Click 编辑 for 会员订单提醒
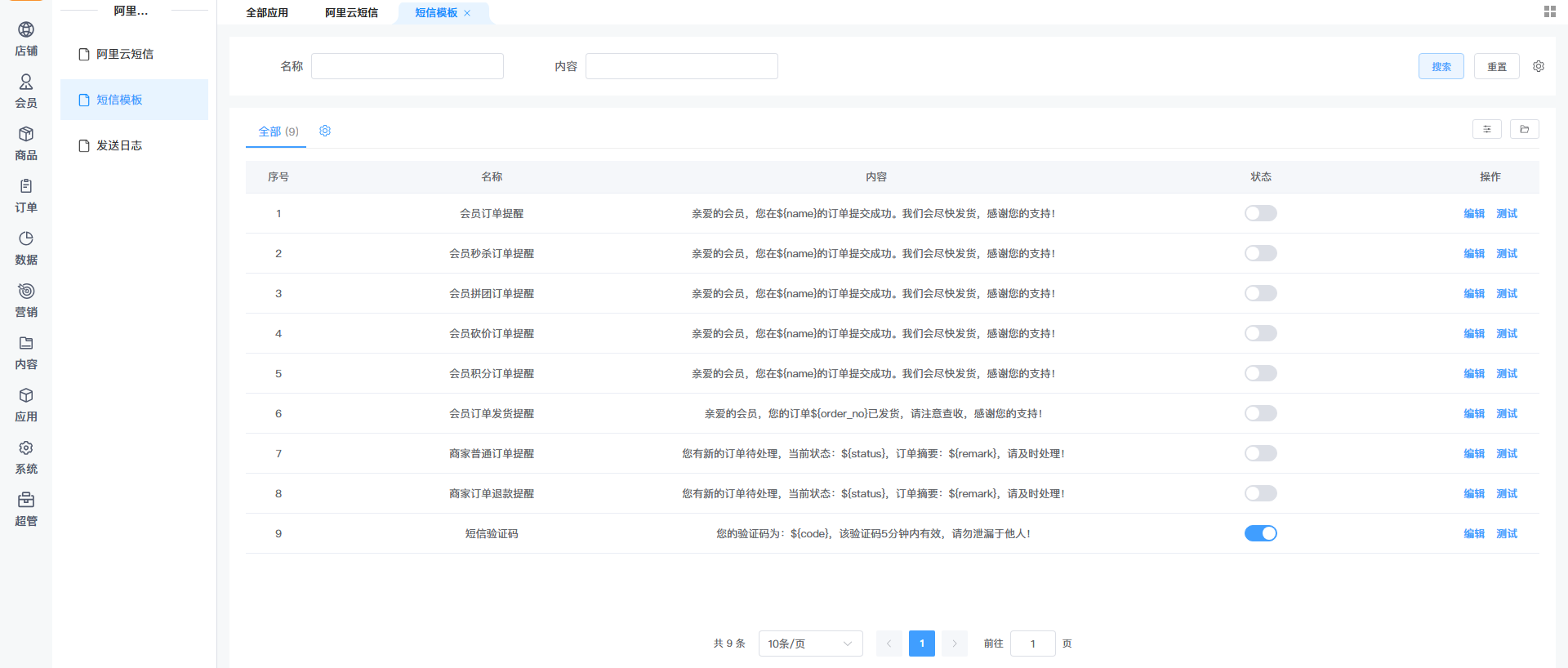 pos(1474,213)
